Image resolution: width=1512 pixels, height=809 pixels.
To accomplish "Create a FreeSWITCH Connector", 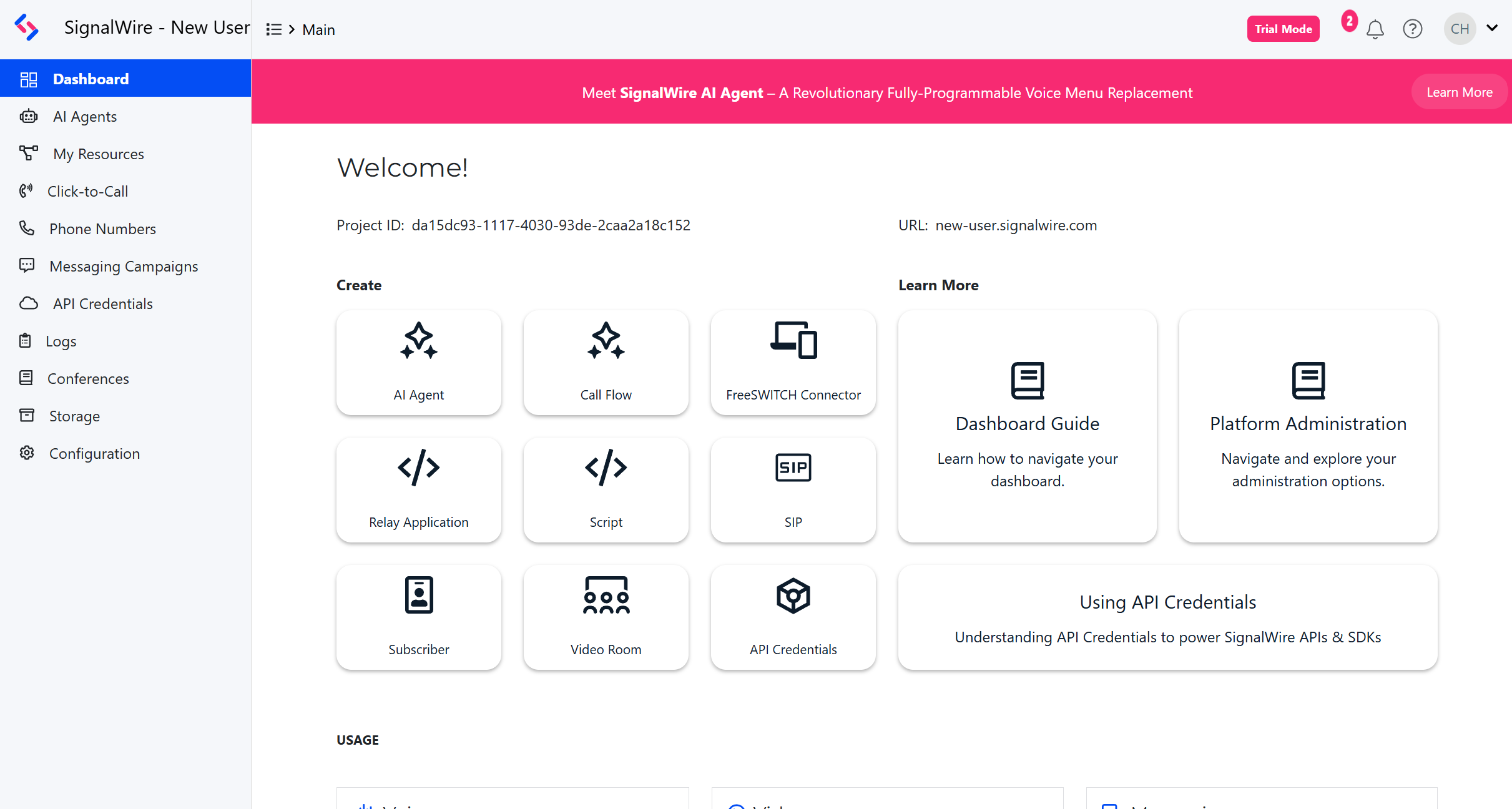I will coord(793,363).
